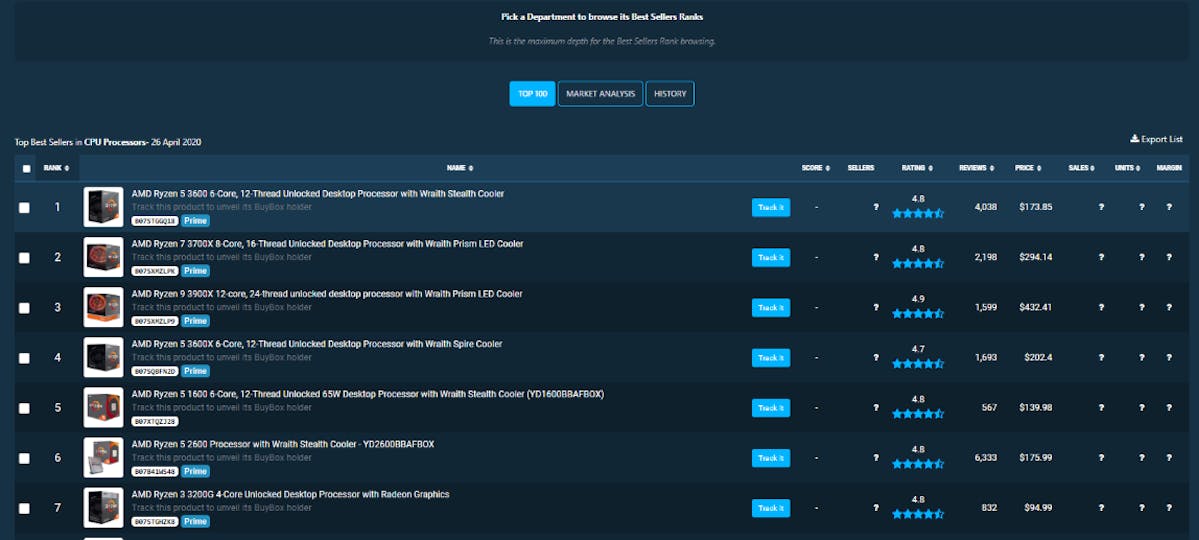Open AMD Ryzen 3 3200G Radeon Graphics title
The width and height of the screenshot is (1199, 540).
point(291,495)
